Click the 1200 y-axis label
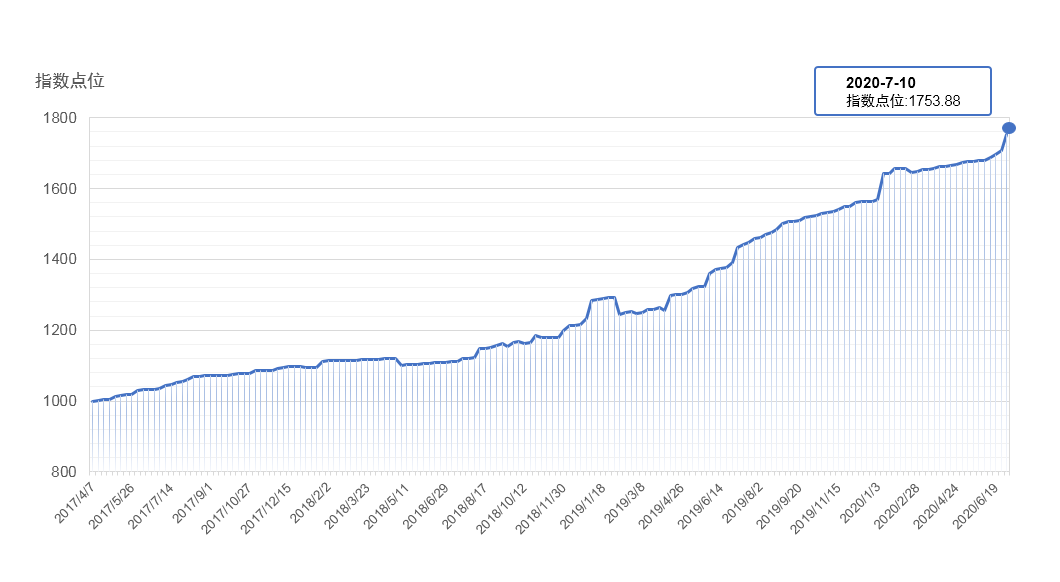 point(59,331)
